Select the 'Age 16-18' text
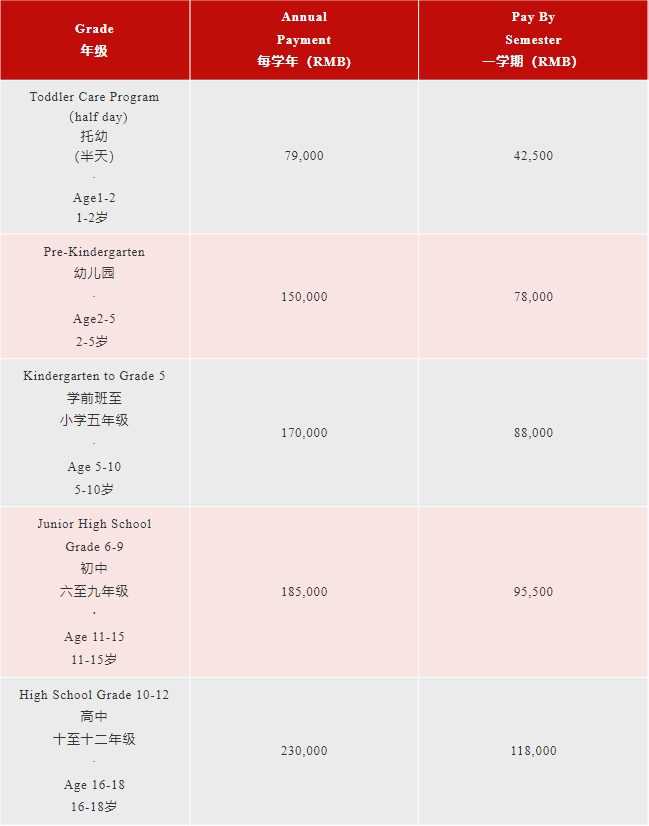Screen dimensions: 649x826 tap(94, 785)
